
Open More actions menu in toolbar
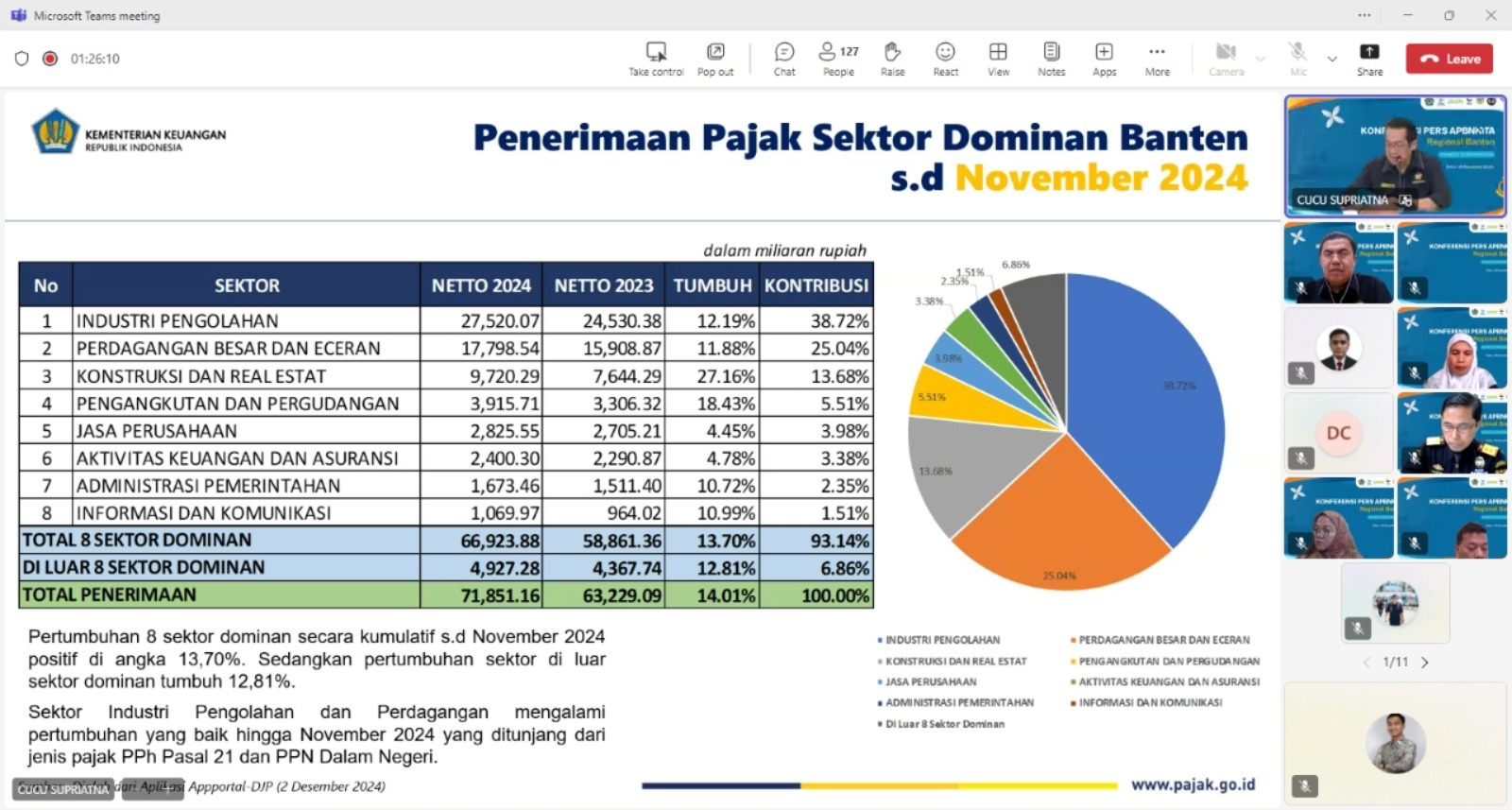point(1157,59)
